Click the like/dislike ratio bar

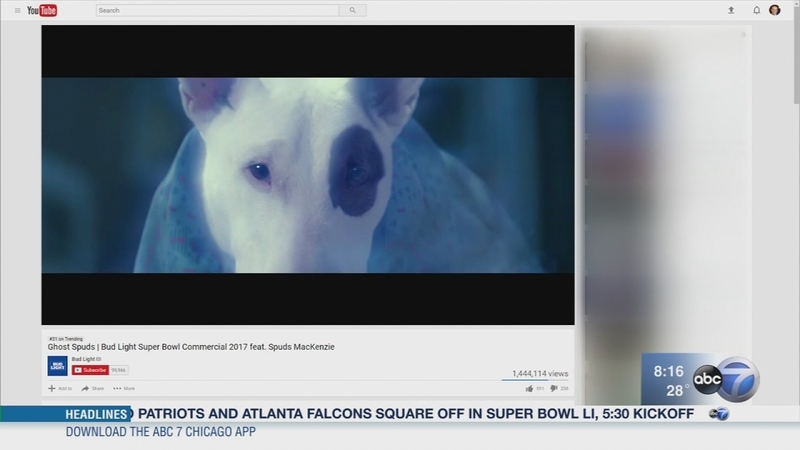(x=535, y=380)
